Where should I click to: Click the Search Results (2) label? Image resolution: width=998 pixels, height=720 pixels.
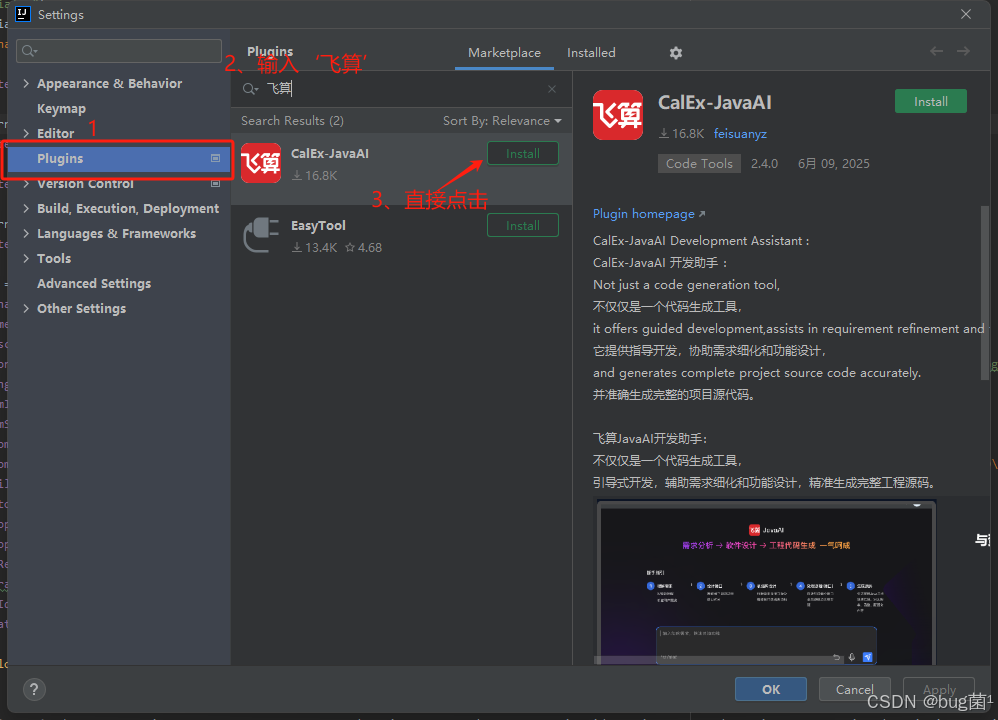(x=292, y=121)
